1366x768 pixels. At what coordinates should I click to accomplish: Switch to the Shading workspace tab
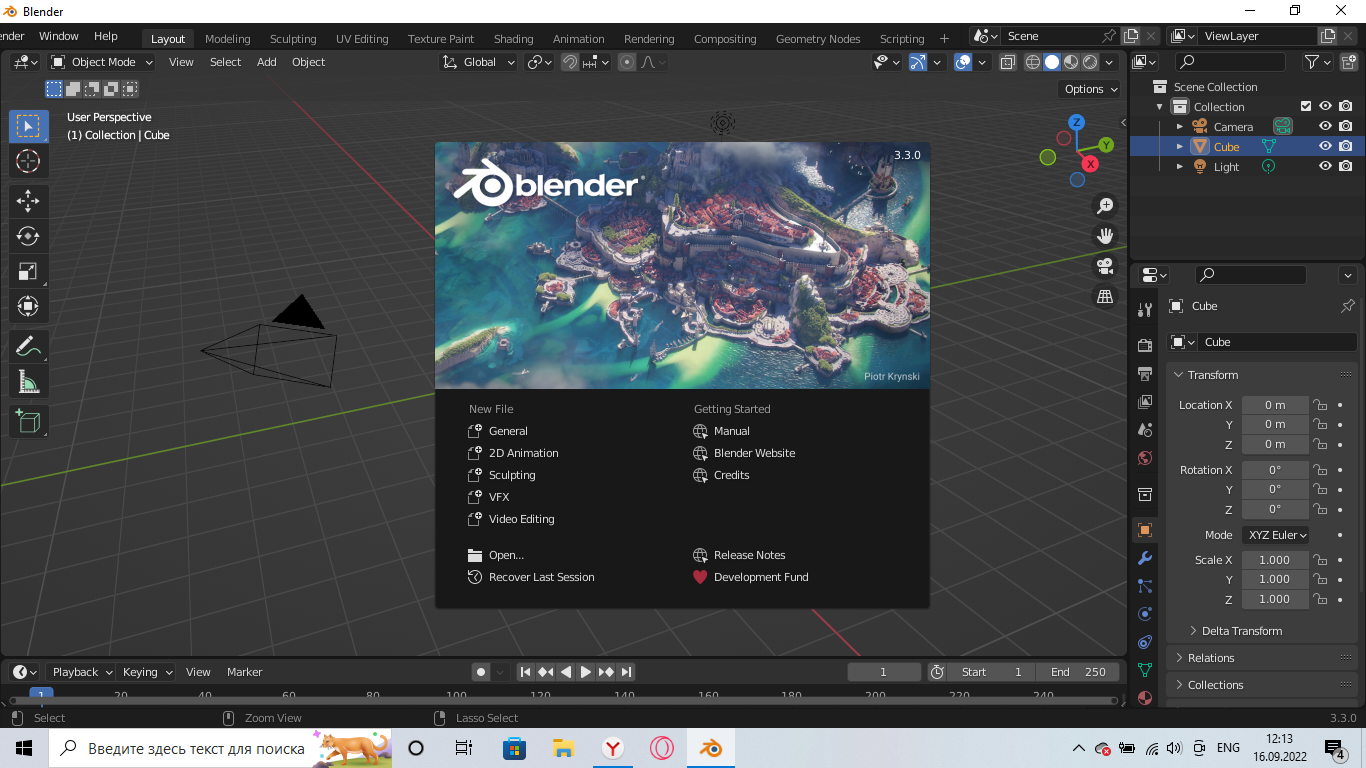pyautogui.click(x=513, y=39)
